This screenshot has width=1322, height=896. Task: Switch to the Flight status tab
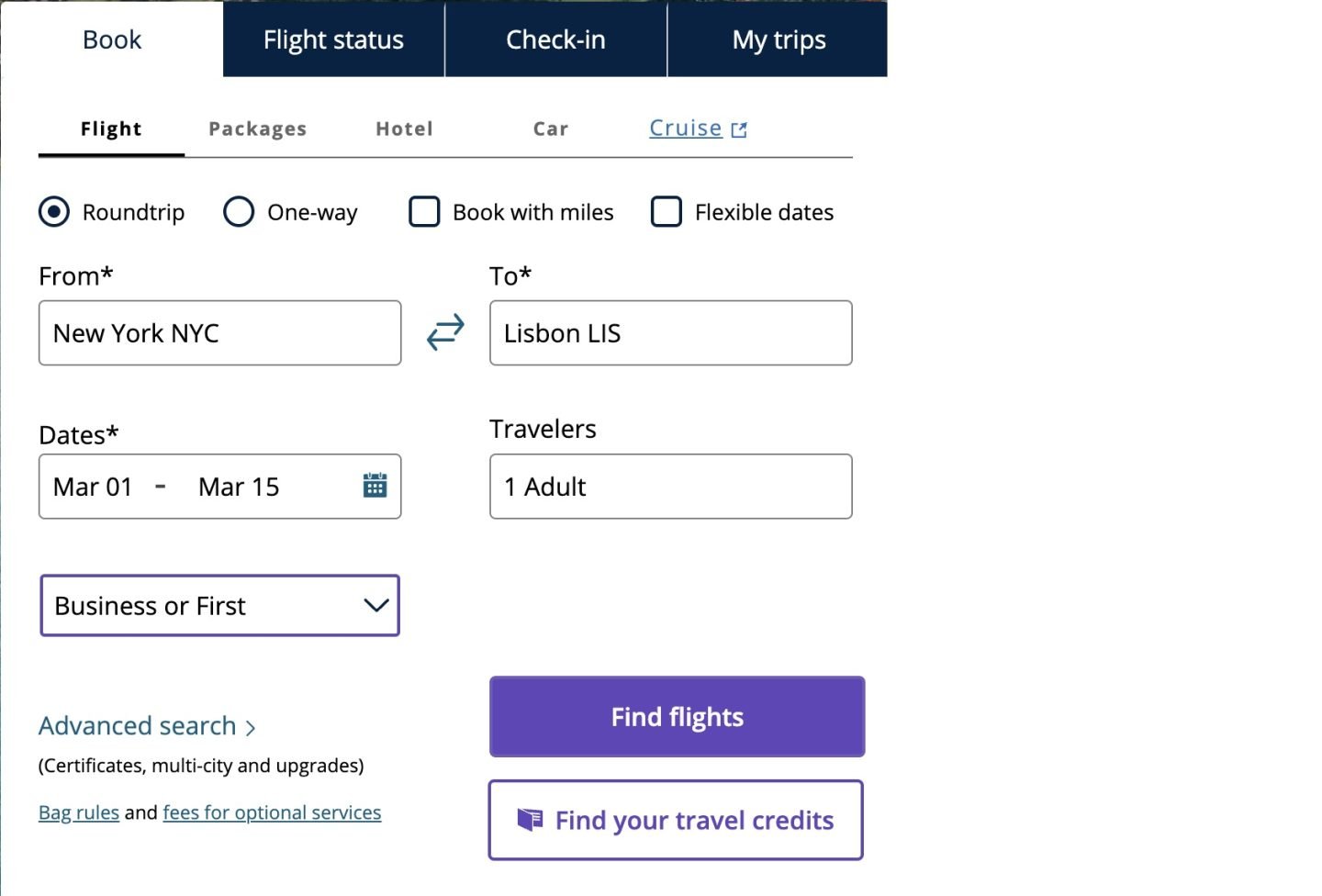tap(333, 39)
